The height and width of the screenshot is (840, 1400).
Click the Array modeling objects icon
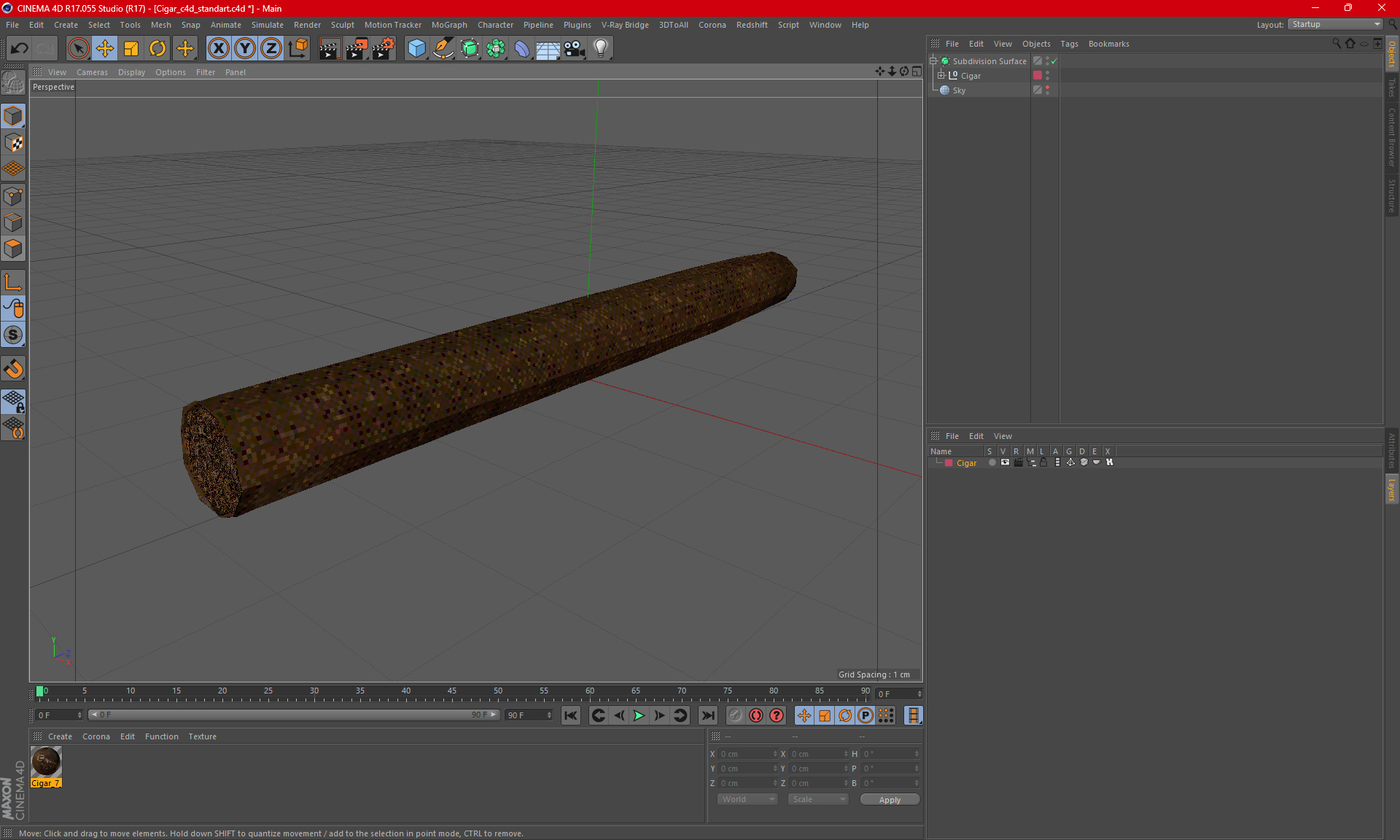tap(496, 49)
